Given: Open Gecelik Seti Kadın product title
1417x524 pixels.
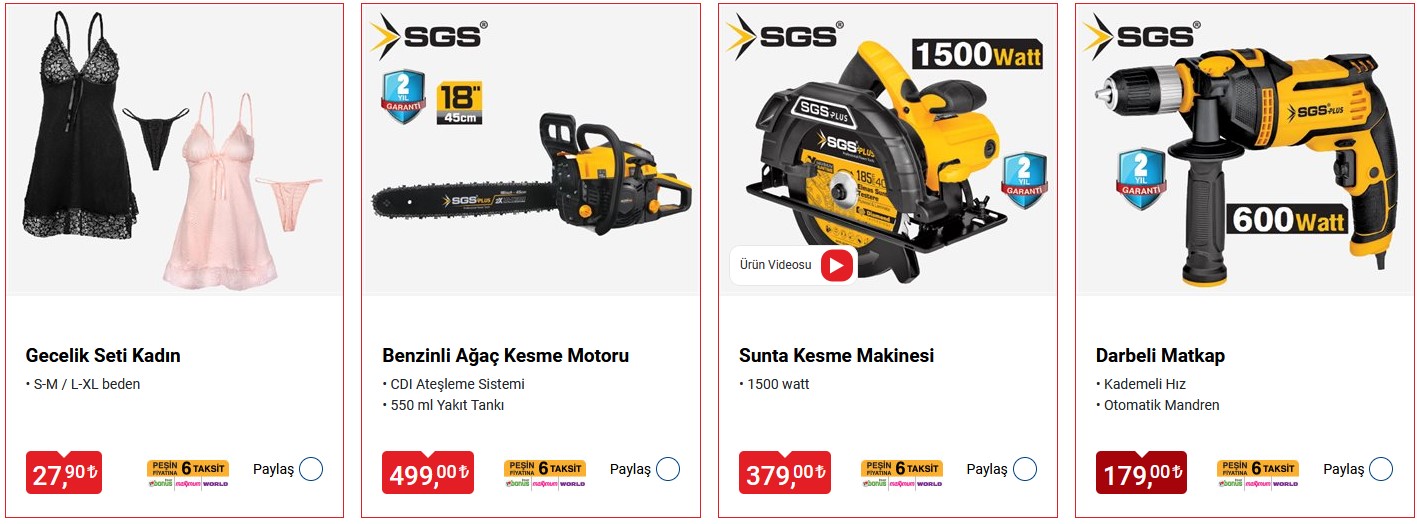Looking at the screenshot, I should coord(103,356).
